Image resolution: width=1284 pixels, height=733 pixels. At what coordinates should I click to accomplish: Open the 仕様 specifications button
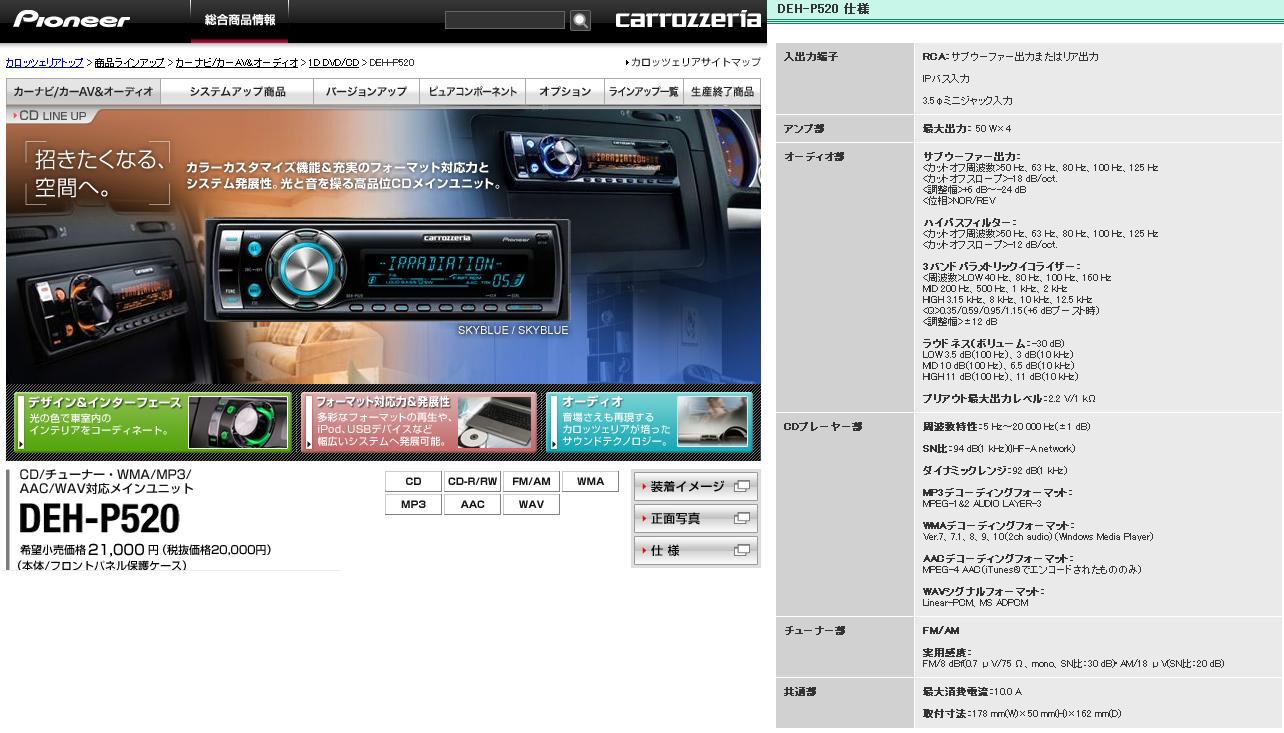pos(695,551)
